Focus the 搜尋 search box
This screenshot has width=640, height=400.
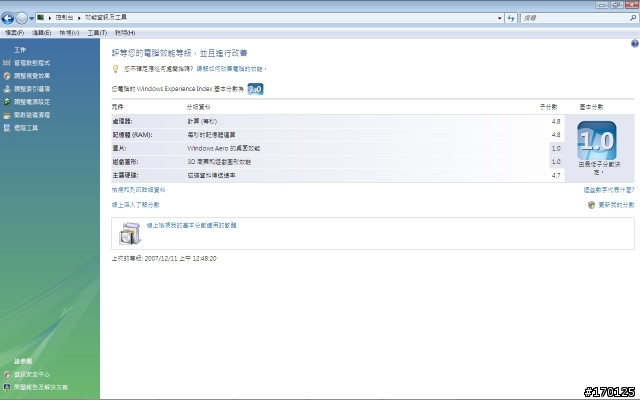575,18
